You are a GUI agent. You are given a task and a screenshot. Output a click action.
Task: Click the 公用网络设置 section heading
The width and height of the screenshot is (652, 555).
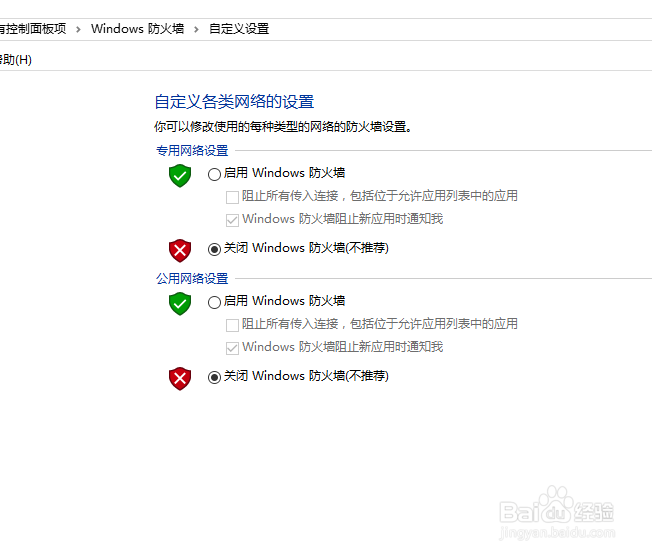coord(192,279)
